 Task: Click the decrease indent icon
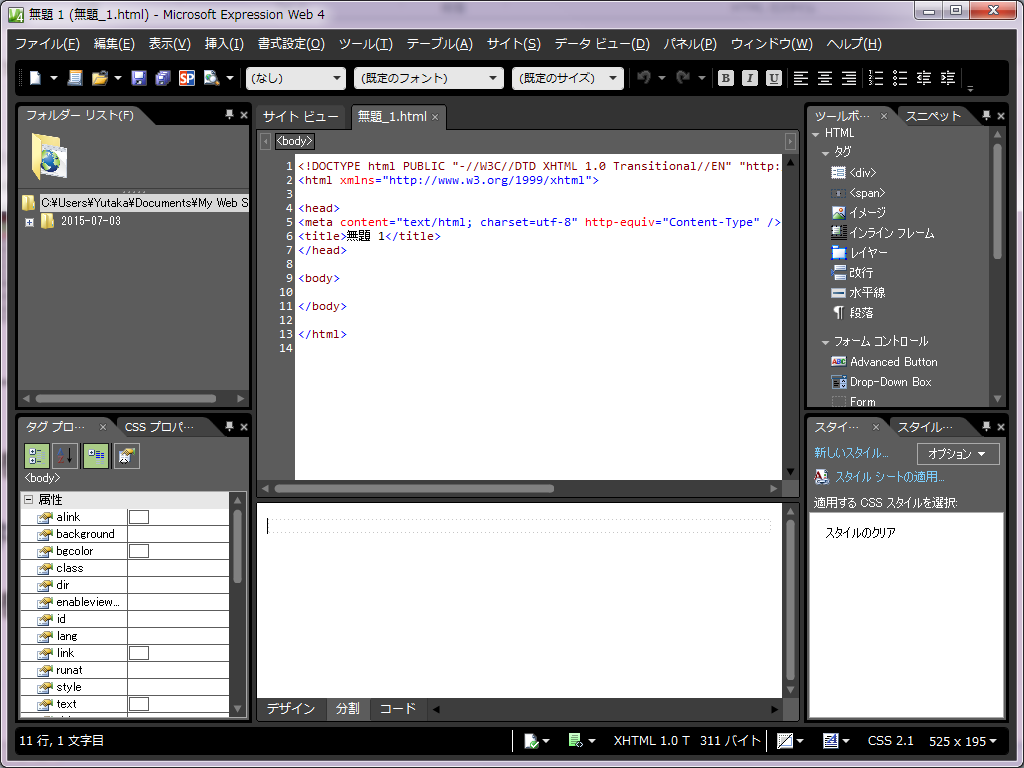(x=924, y=78)
